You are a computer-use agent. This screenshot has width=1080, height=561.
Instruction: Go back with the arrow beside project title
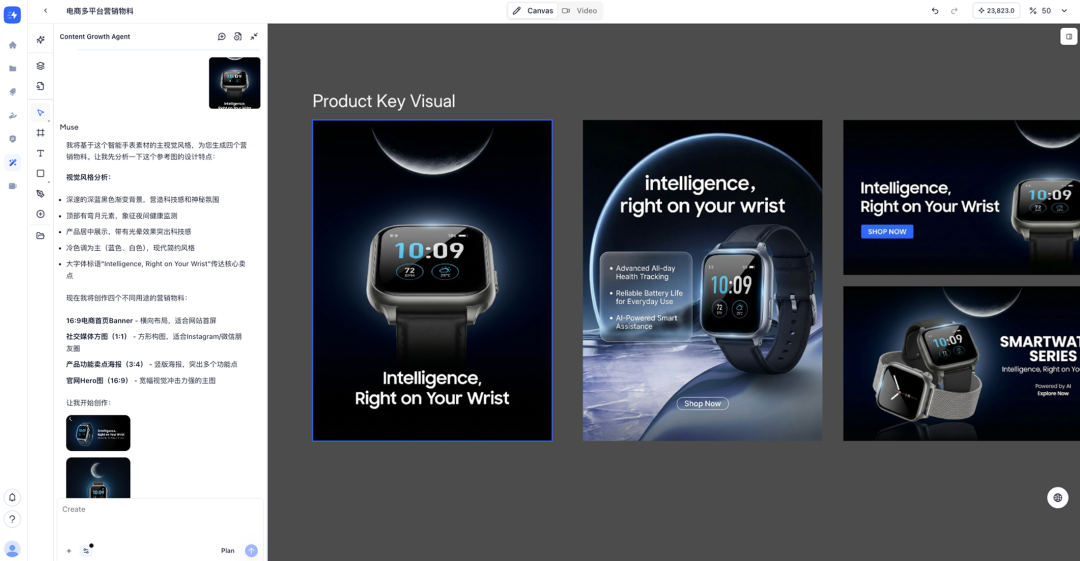tap(45, 10)
